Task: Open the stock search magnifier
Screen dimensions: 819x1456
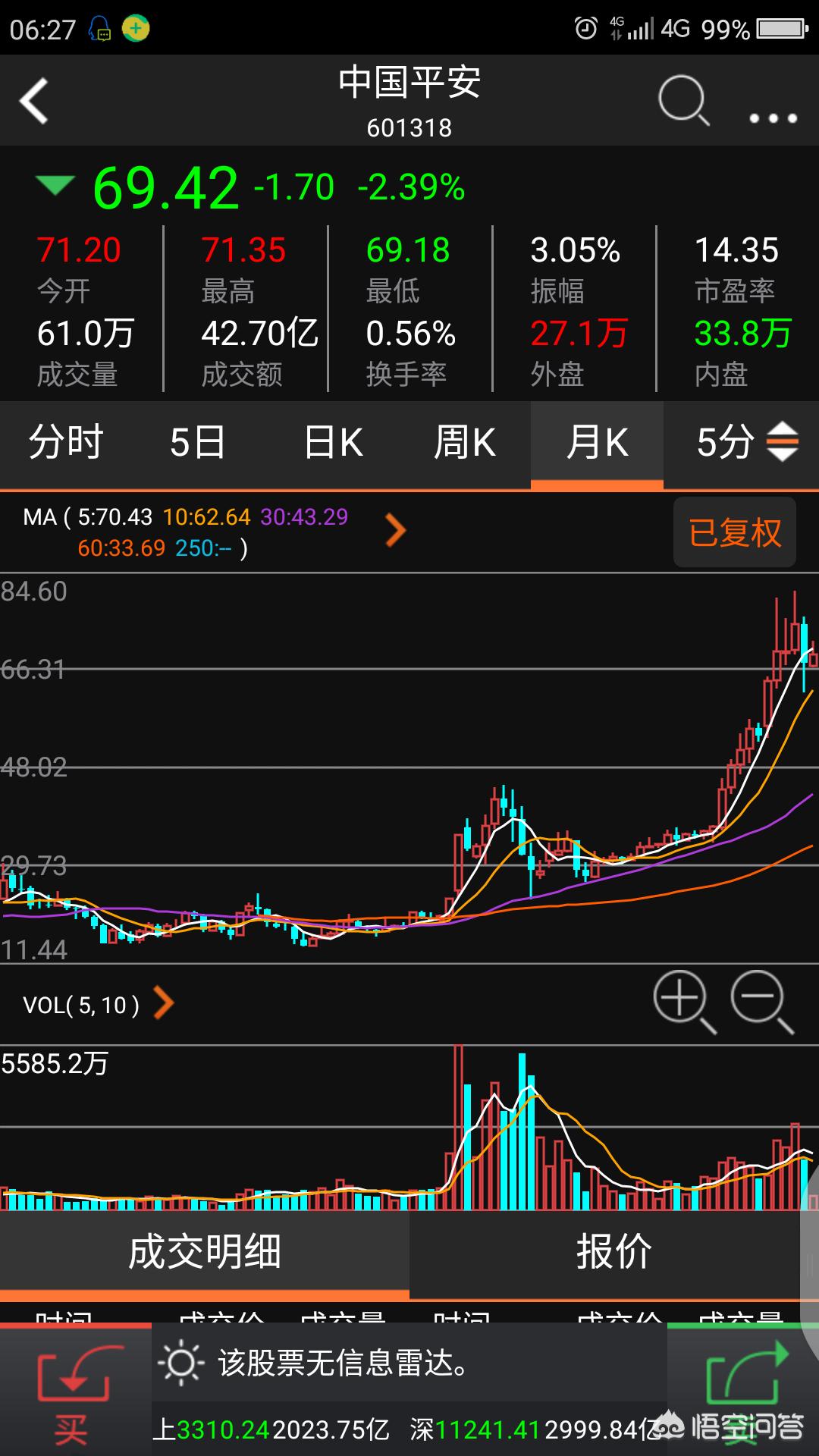Action: 683,101
